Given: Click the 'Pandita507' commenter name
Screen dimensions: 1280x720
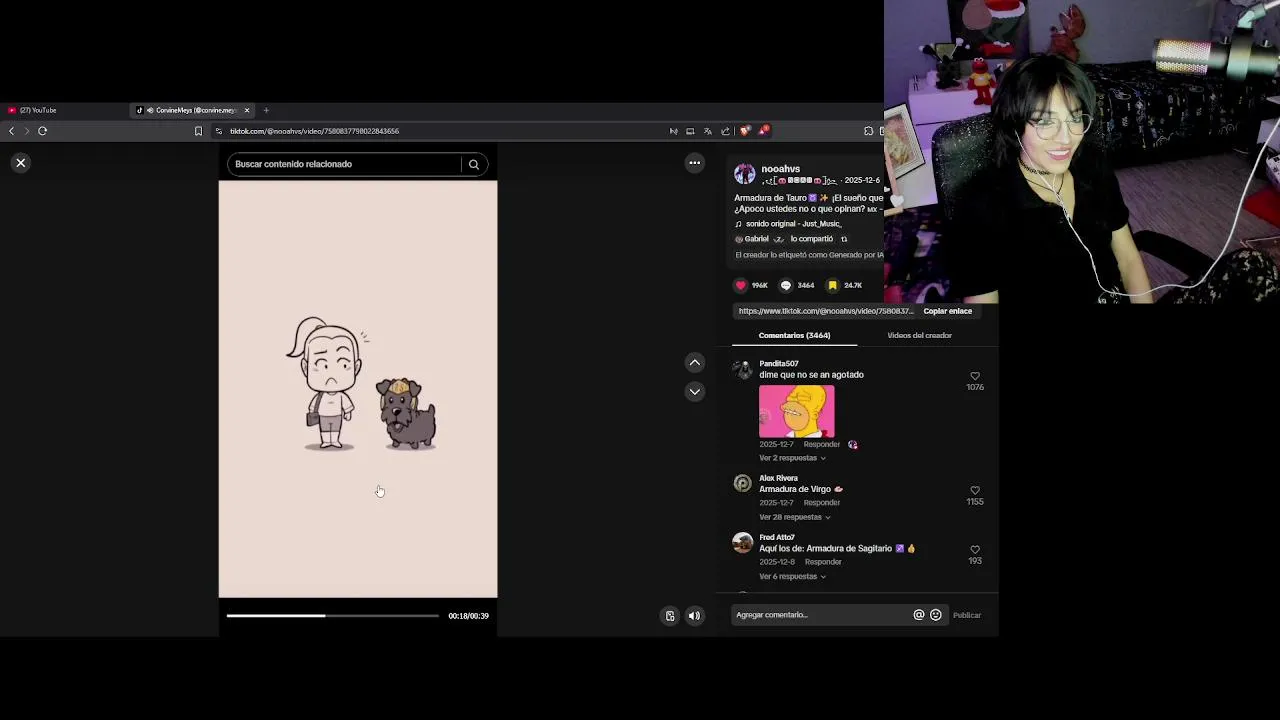Looking at the screenshot, I should [779, 364].
